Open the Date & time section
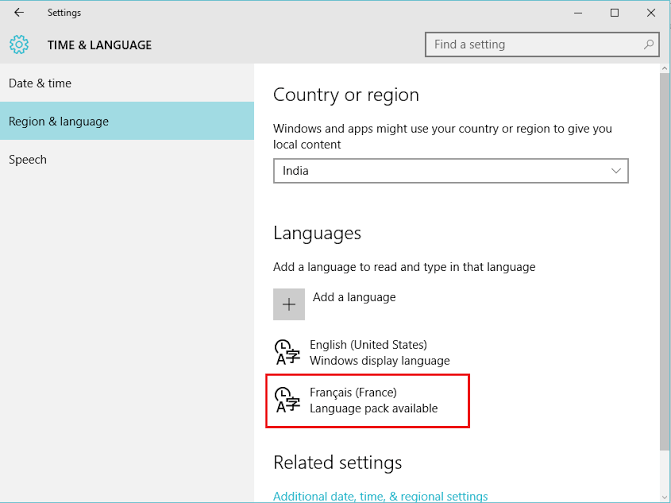Image resolution: width=671 pixels, height=503 pixels. pyautogui.click(x=127, y=83)
